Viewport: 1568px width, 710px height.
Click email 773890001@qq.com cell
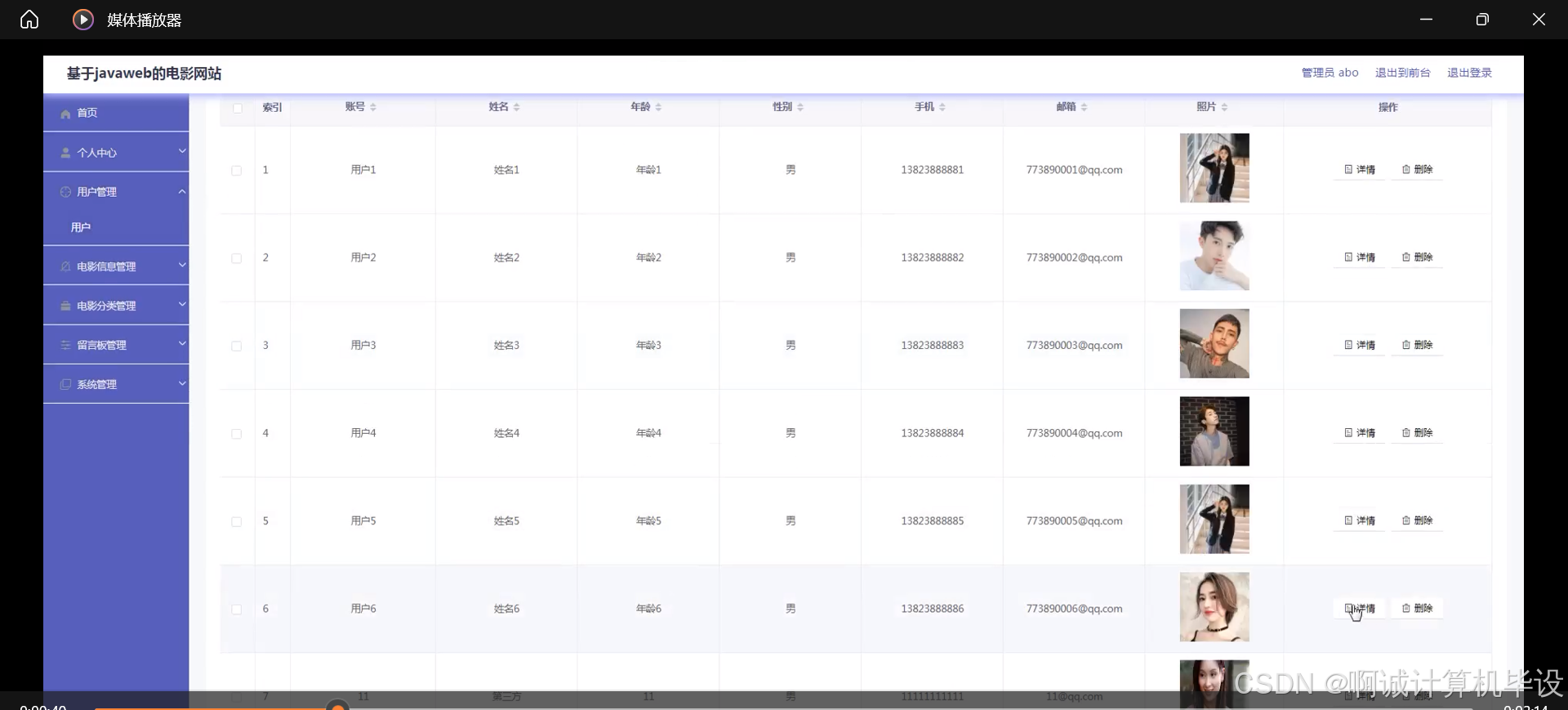click(x=1074, y=170)
